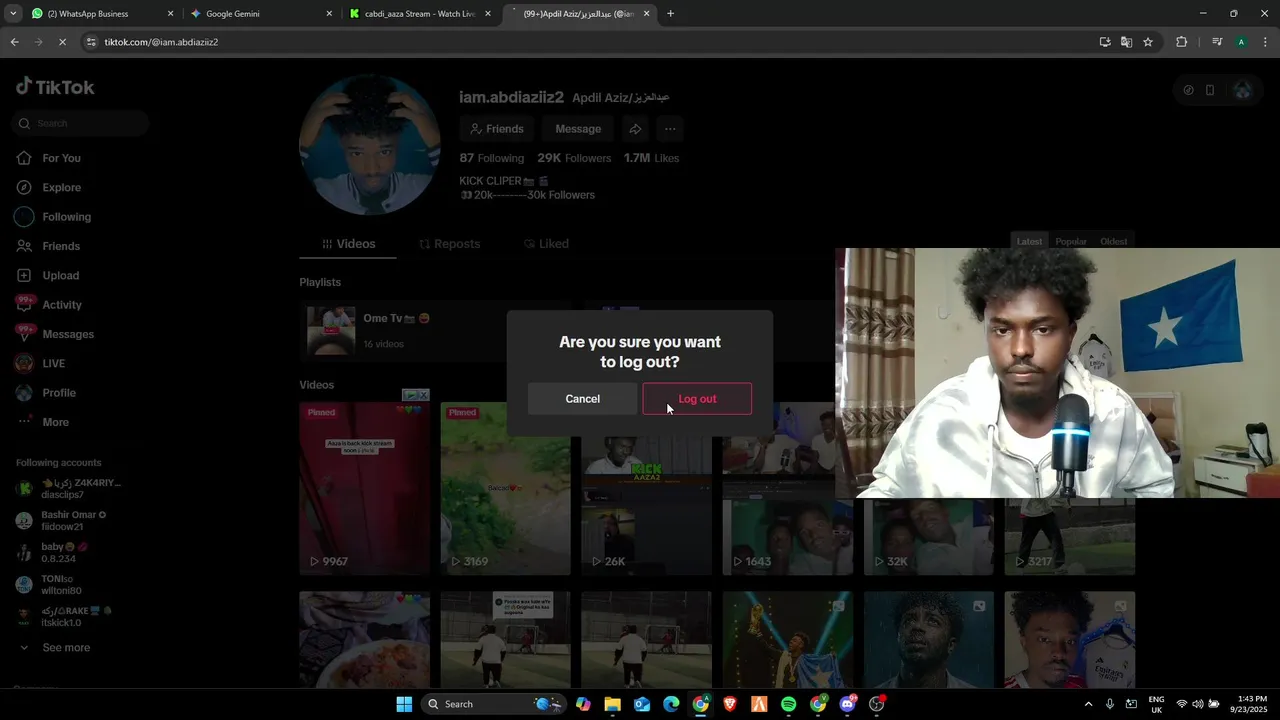Open the Chrome profile A avatar
Screen dimensions: 1280x720
tap(1241, 42)
